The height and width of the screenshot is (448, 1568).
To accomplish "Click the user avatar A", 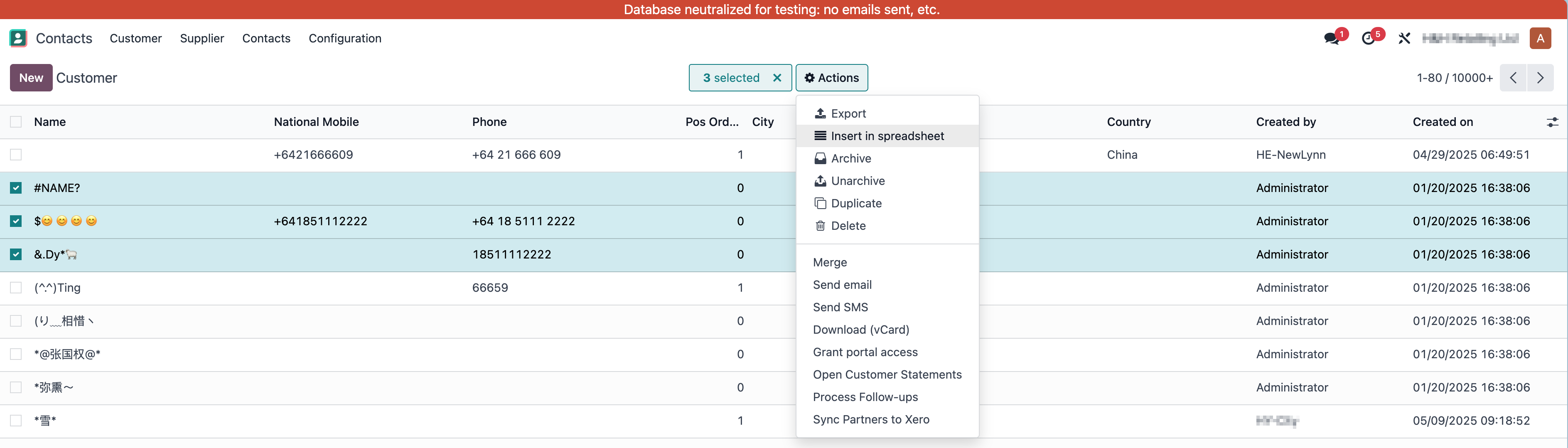I will coord(1540,38).
